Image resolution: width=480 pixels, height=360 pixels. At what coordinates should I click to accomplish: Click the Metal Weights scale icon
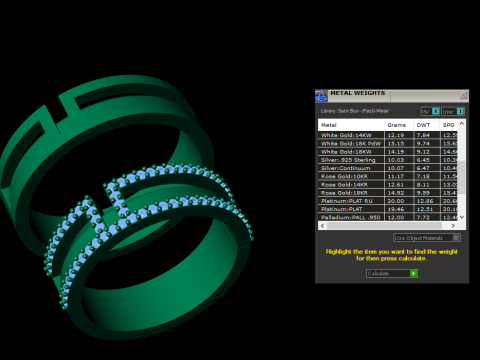pos(321,96)
